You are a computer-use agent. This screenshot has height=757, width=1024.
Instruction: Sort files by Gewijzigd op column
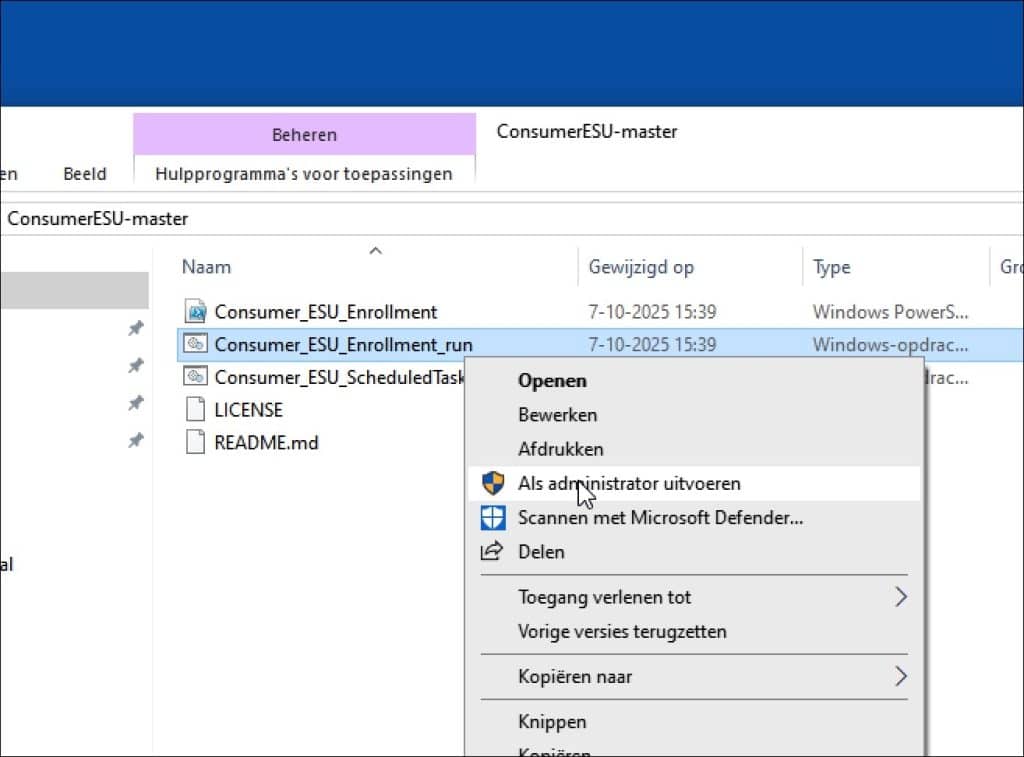[641, 267]
